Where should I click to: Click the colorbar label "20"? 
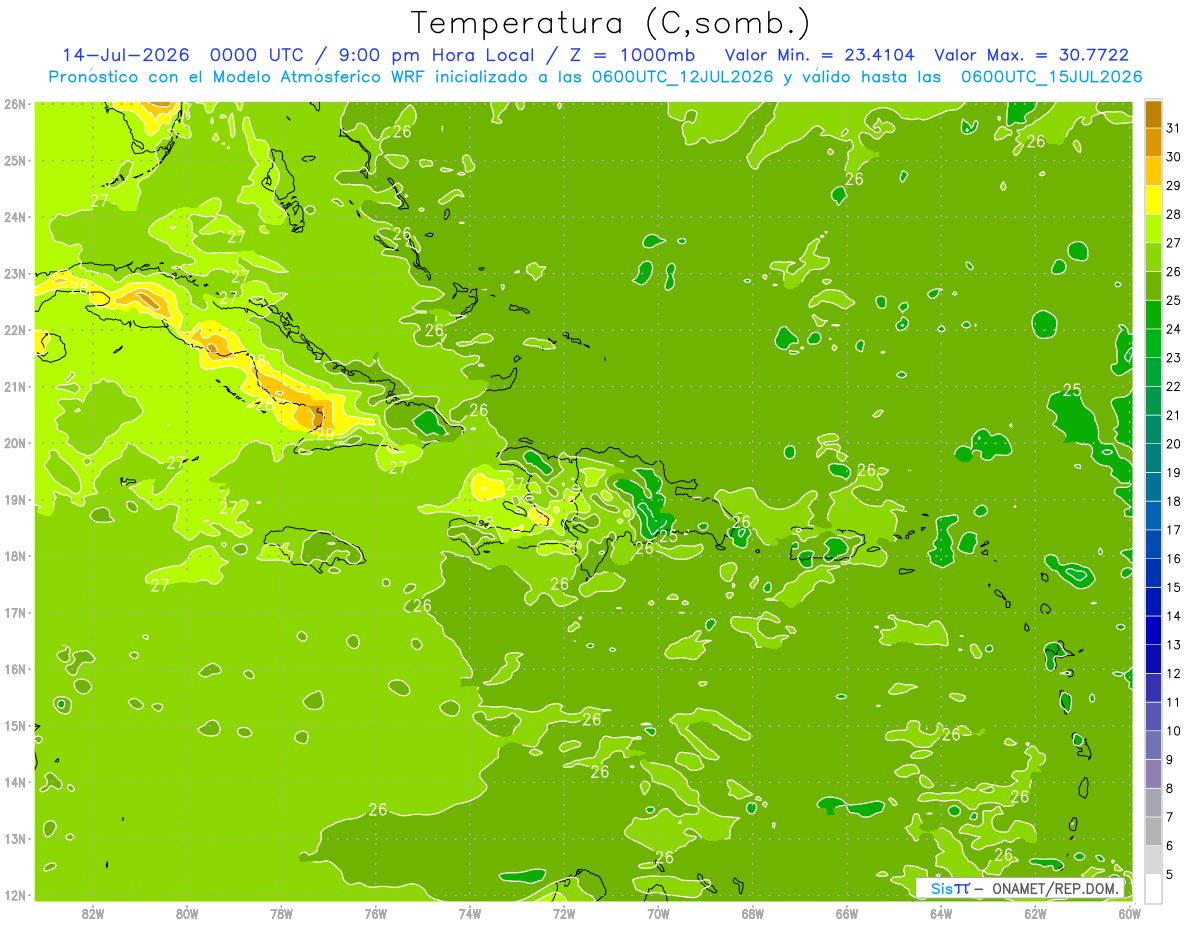click(1173, 444)
